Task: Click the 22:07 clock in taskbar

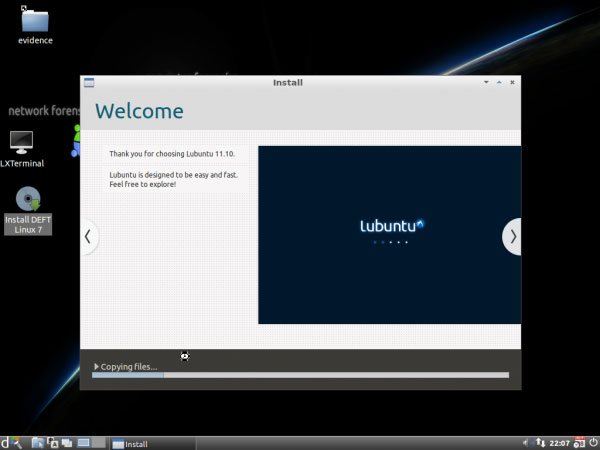Action: pyautogui.click(x=559, y=443)
